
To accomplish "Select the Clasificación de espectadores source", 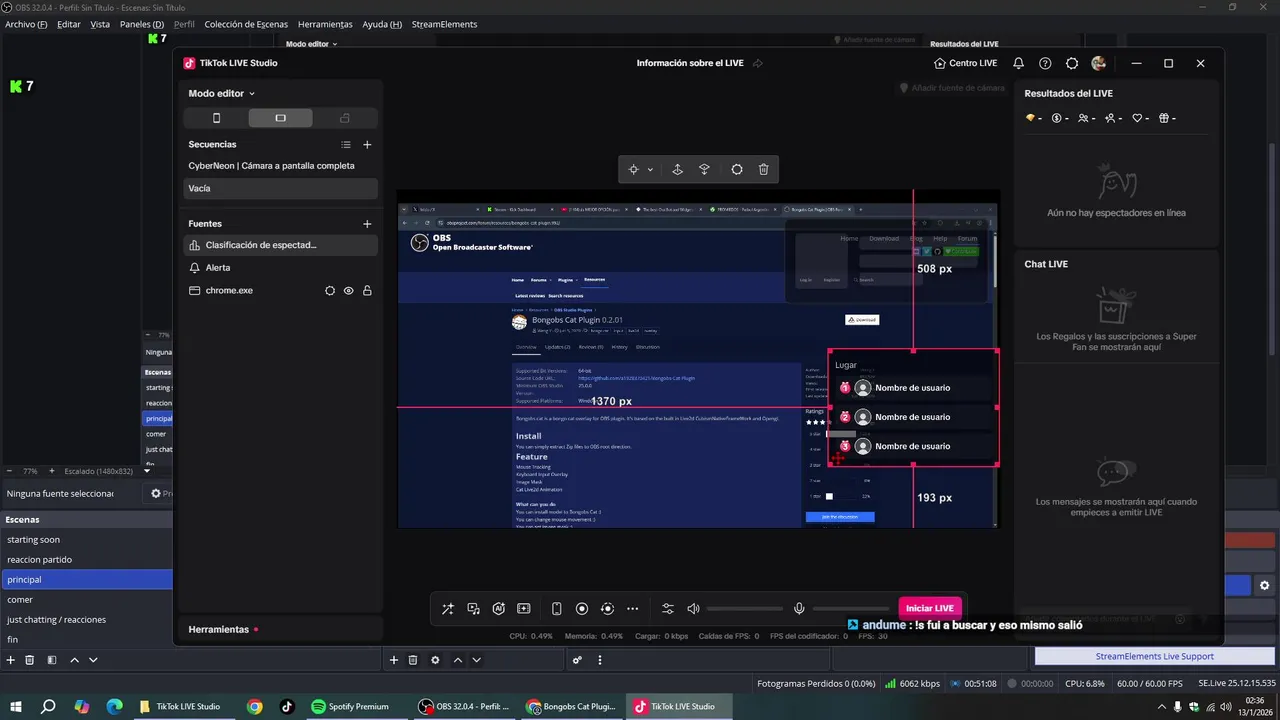I will (x=280, y=245).
